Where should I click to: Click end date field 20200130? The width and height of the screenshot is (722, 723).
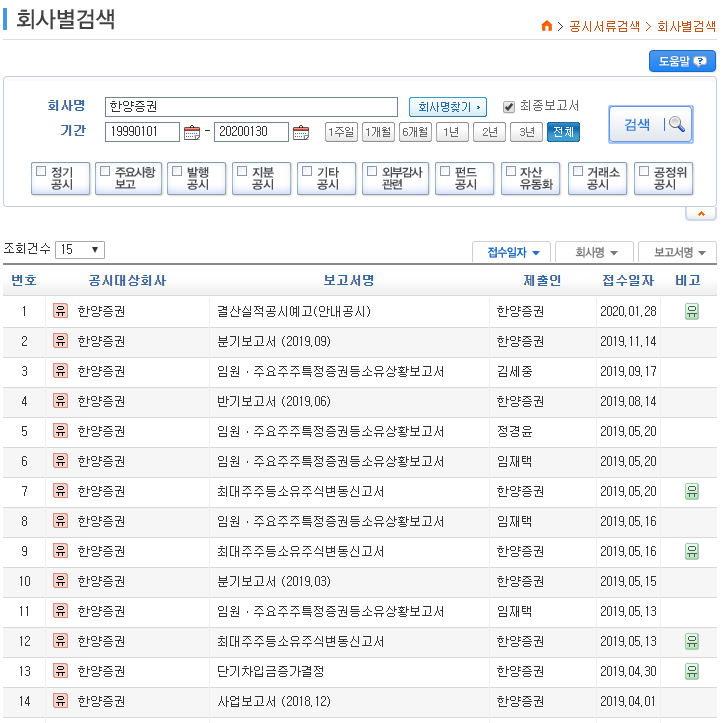(x=251, y=132)
